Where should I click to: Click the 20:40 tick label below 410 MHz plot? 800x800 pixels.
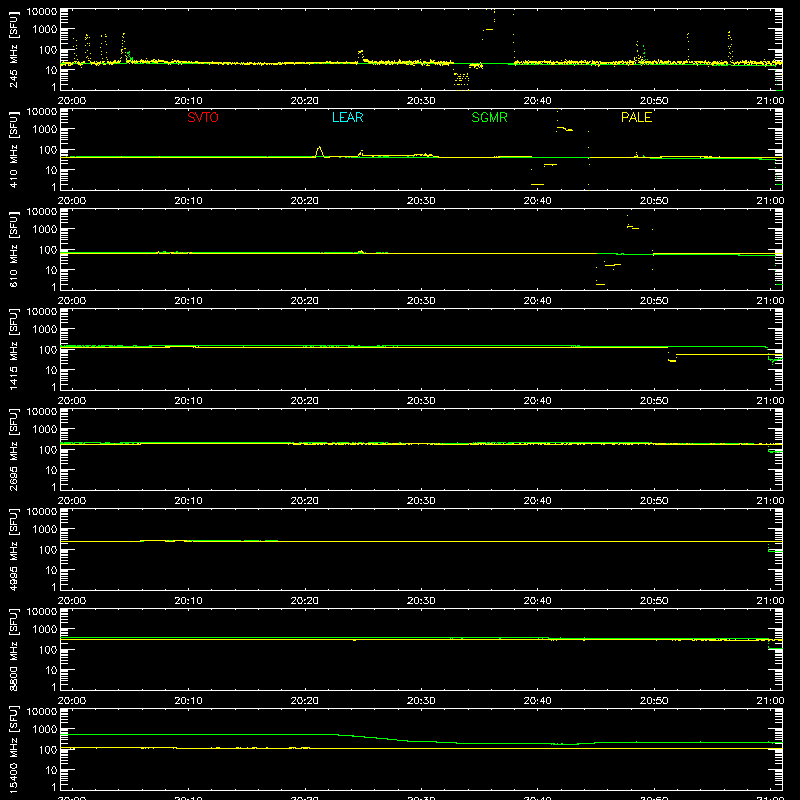(537, 201)
